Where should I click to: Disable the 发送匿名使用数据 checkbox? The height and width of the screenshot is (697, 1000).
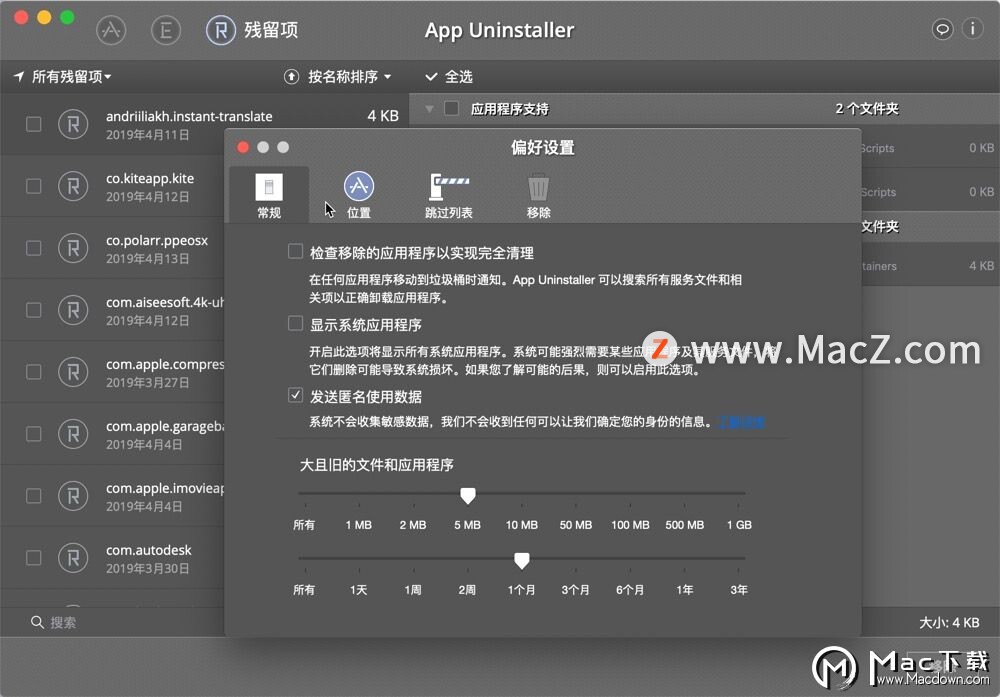[x=295, y=395]
